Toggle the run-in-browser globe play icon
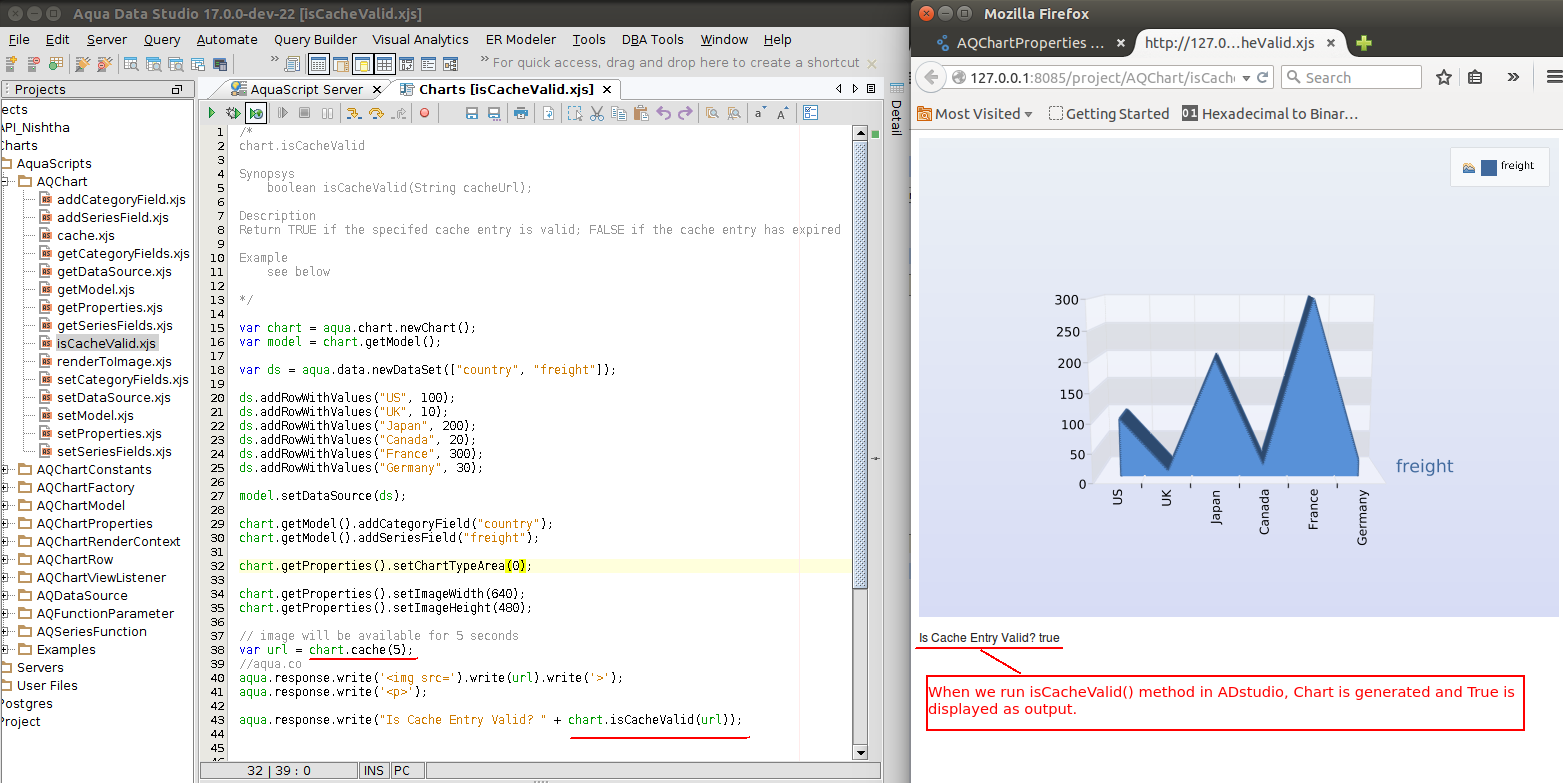This screenshot has width=1563, height=783. 257,113
